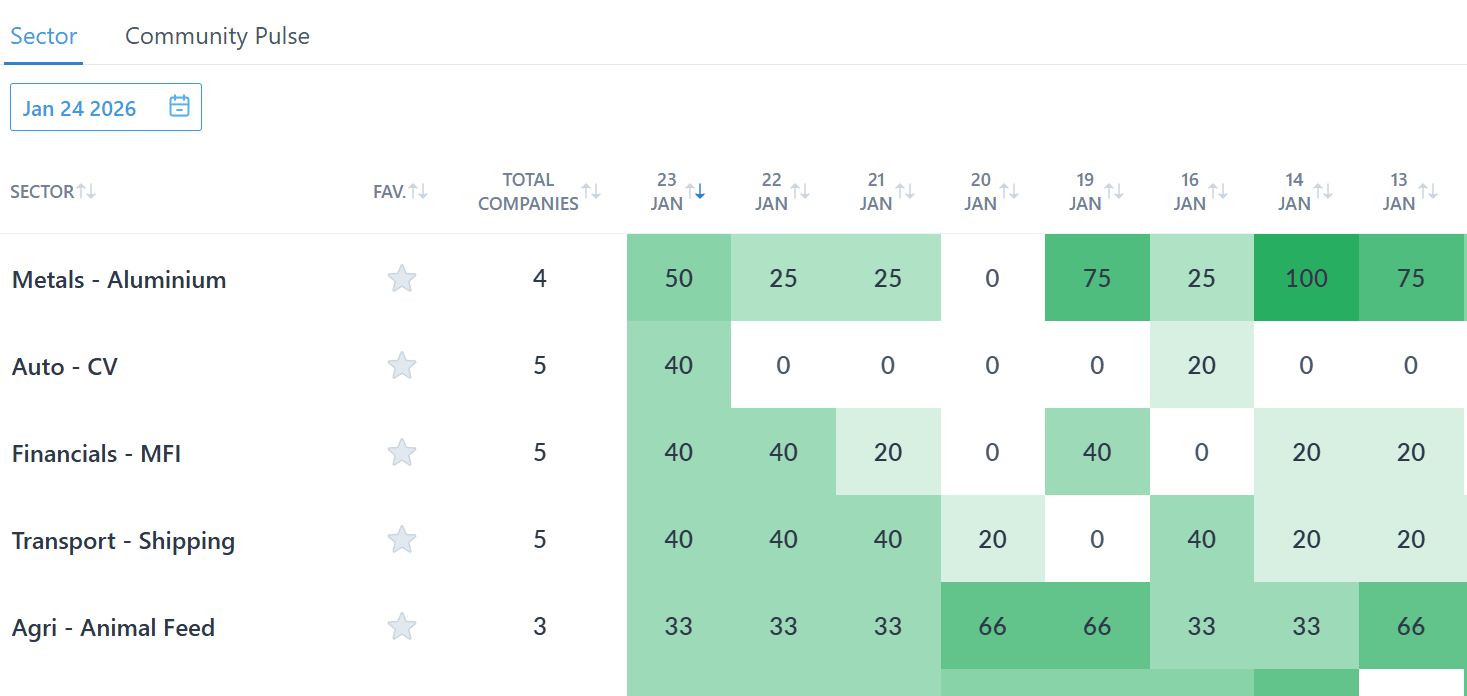
Task: Sort by 23 Jan column arrows
Action: click(x=695, y=191)
